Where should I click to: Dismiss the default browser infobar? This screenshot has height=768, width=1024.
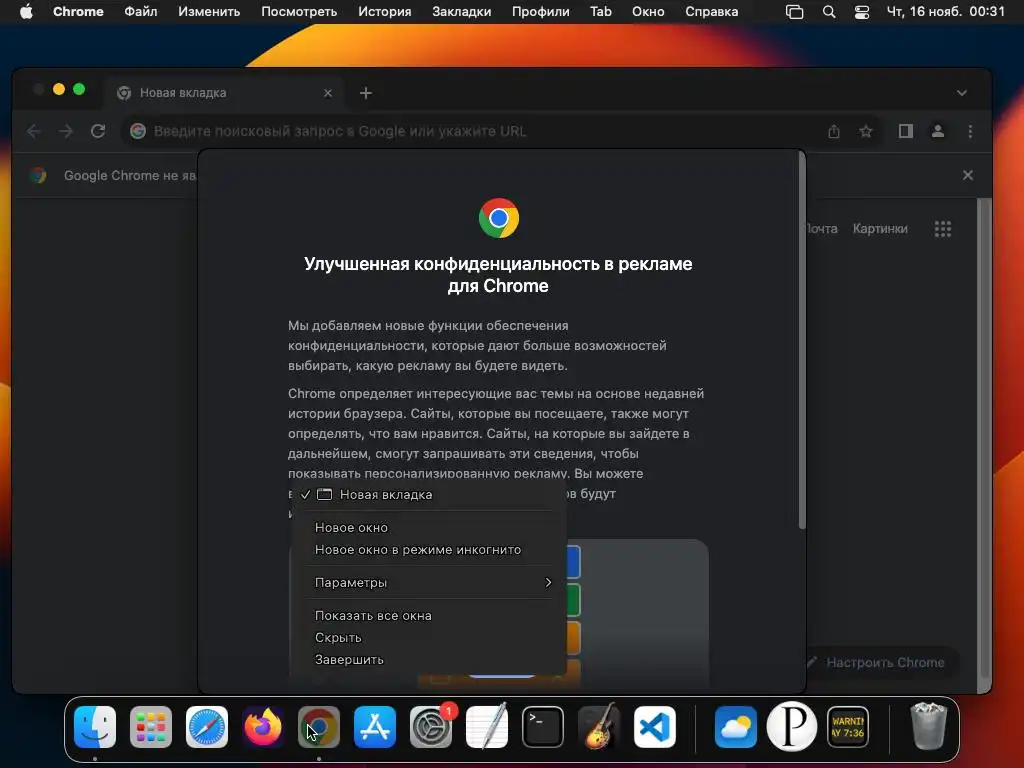pyautogui.click(x=968, y=175)
